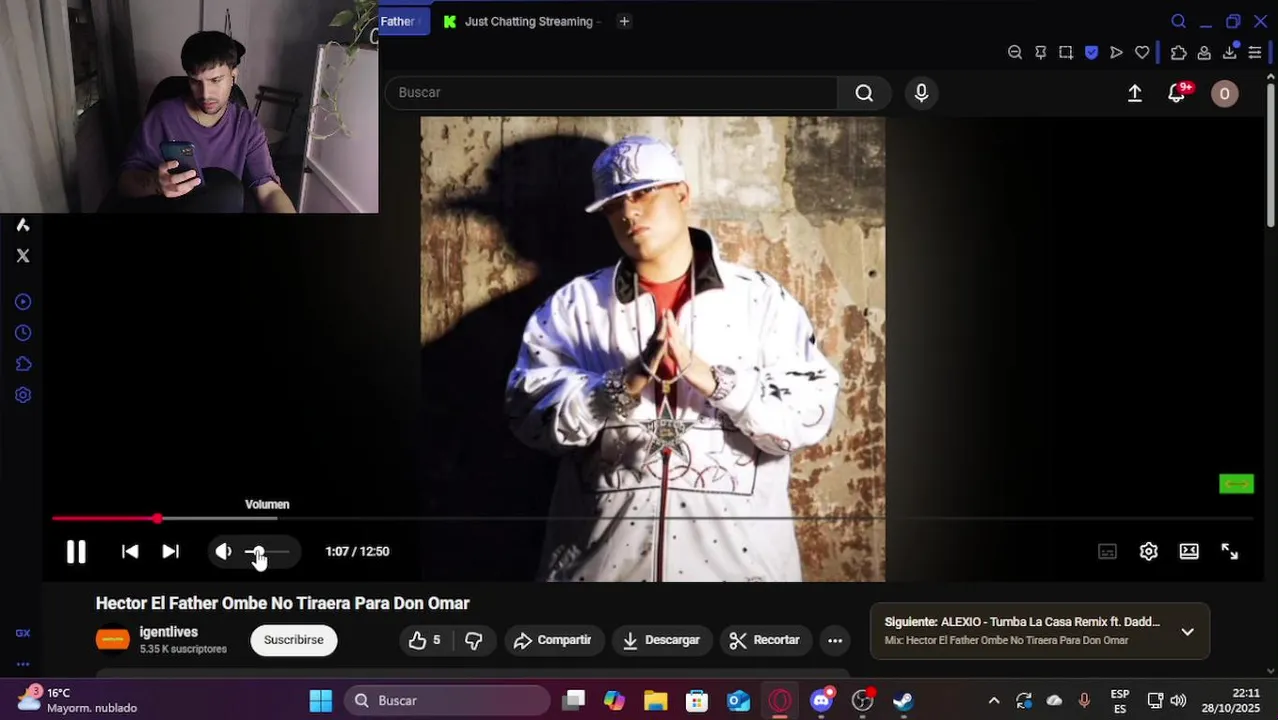Click the send flow arrow icon
Screen dimensions: 1278x720
pos(1117,53)
